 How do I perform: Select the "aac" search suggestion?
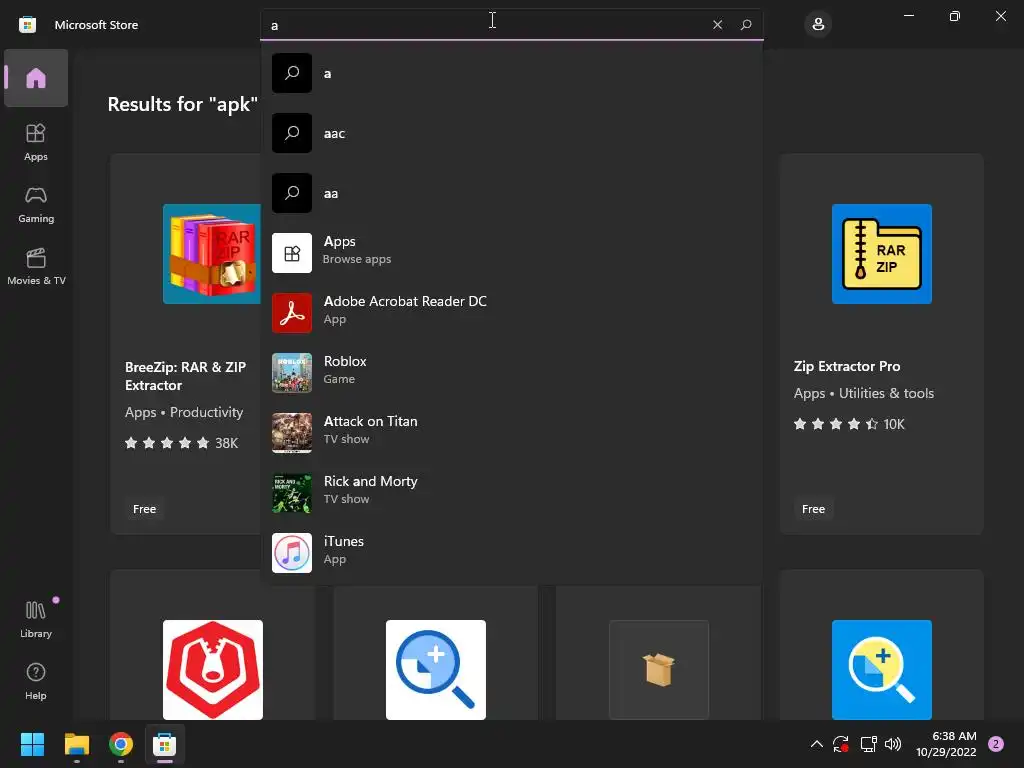511,133
